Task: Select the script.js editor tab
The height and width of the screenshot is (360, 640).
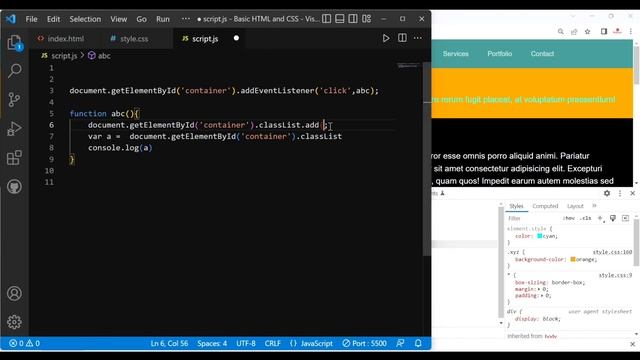Action: tap(205, 38)
